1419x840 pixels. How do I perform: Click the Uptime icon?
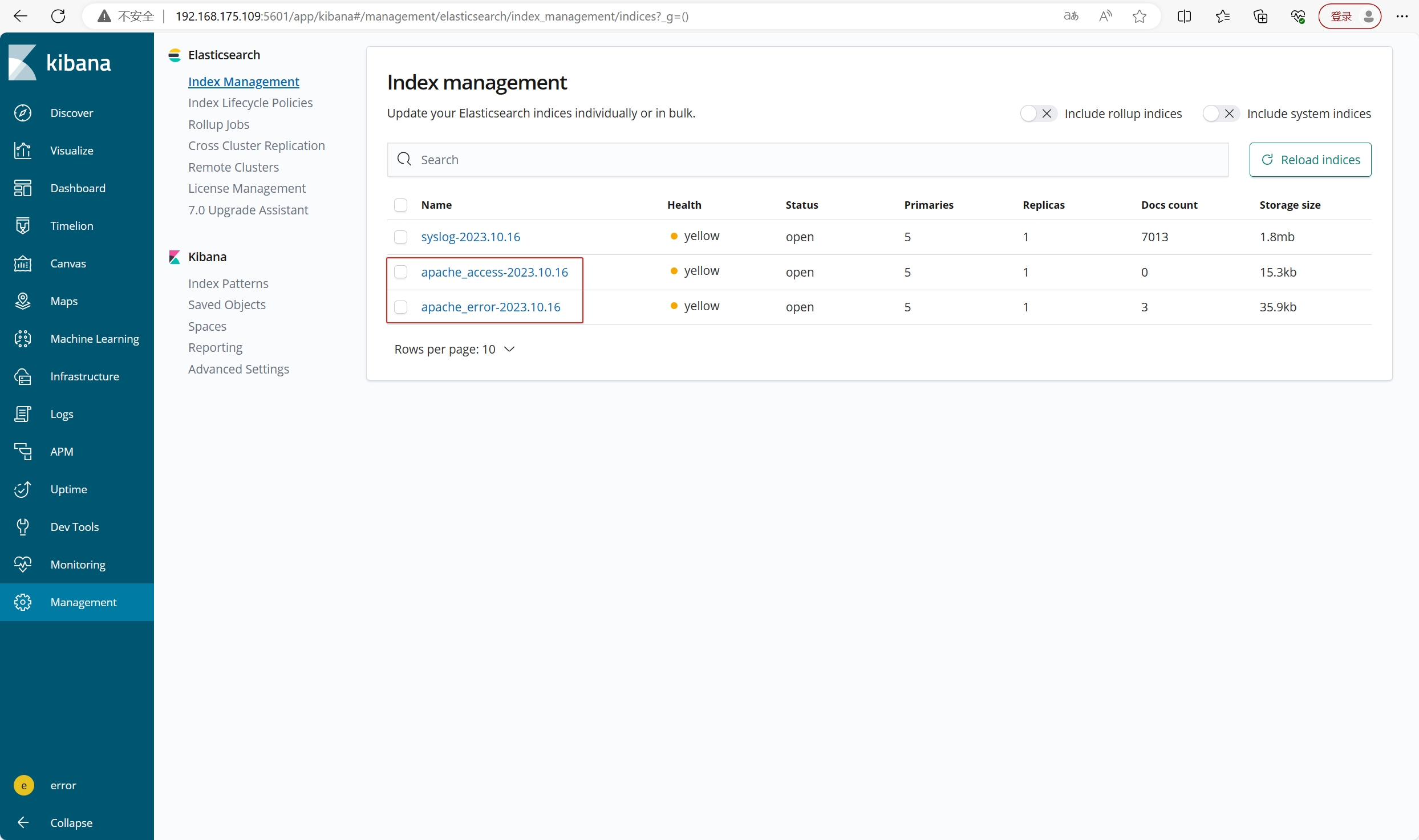point(23,489)
